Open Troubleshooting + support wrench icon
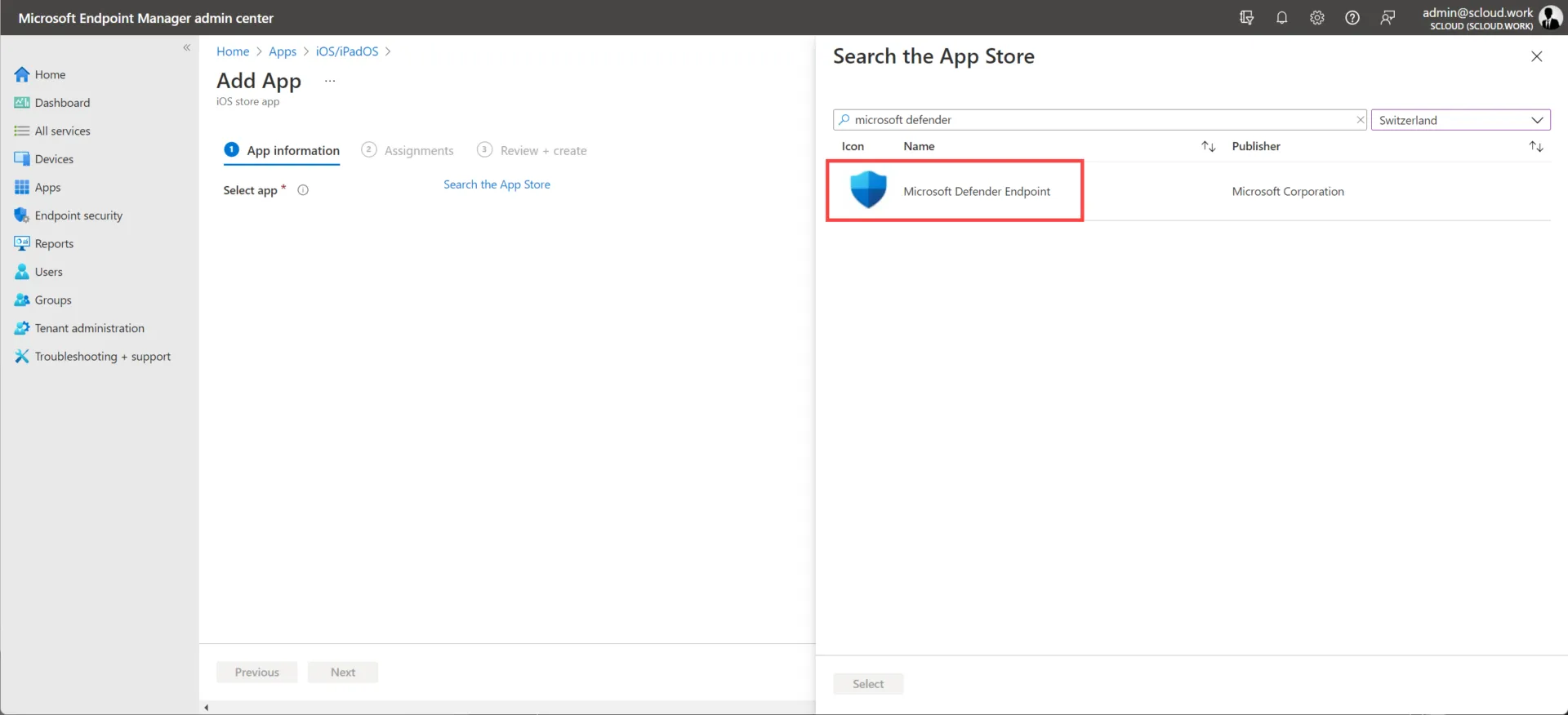 (x=22, y=357)
